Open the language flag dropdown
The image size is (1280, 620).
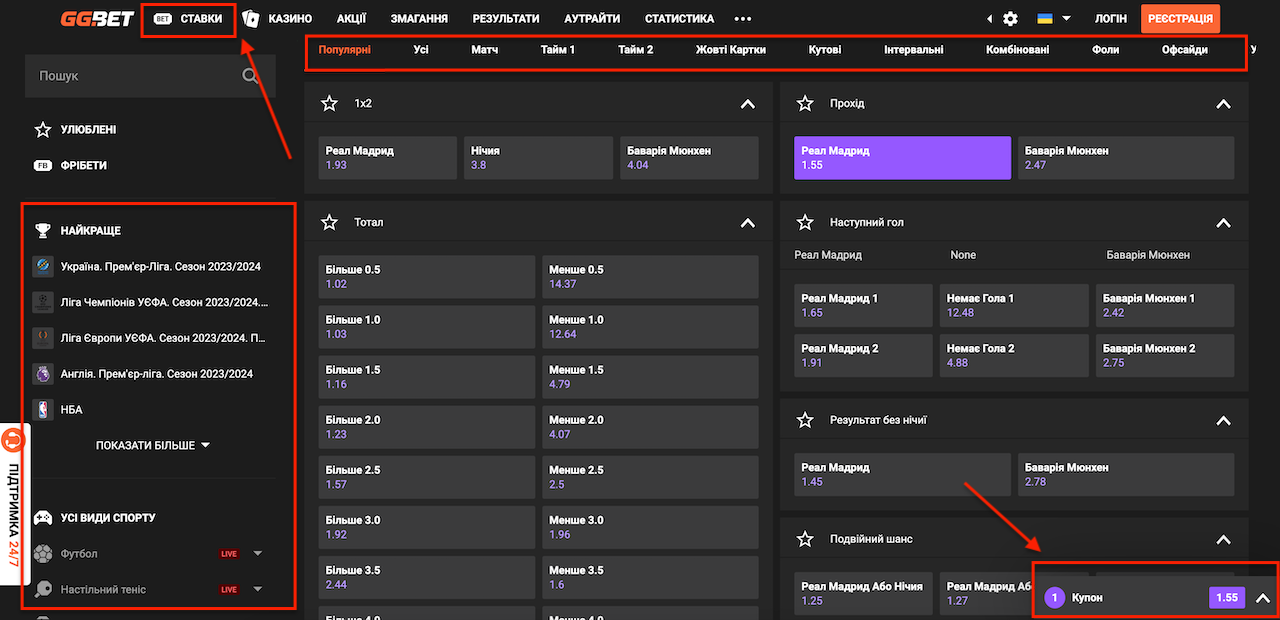1053,19
